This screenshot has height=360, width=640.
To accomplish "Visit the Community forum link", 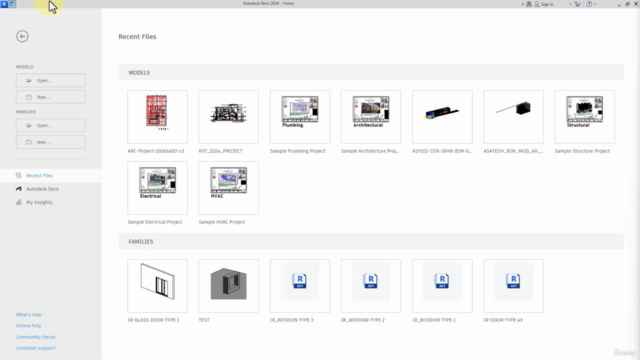I will click(x=36, y=337).
